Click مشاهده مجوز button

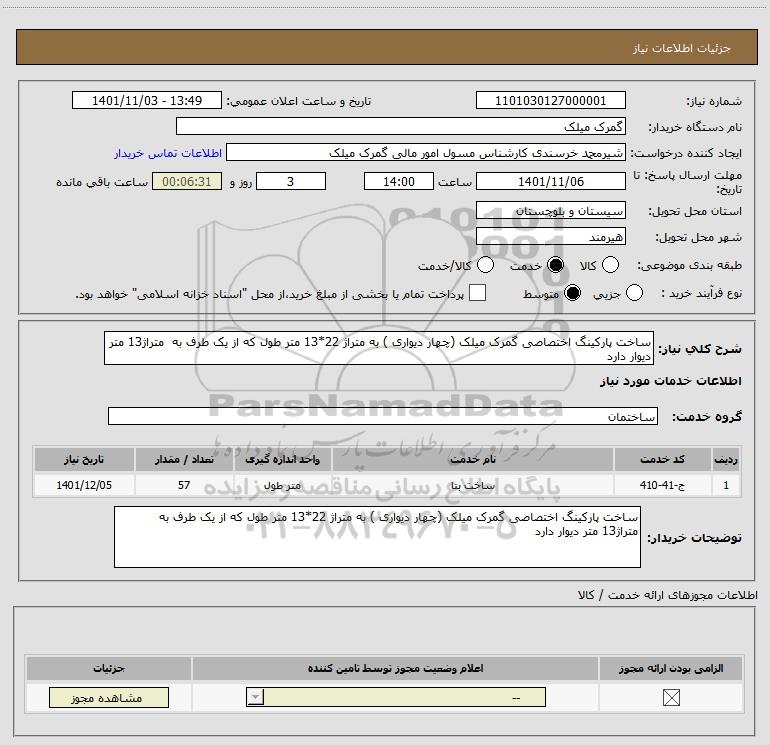pyautogui.click(x=109, y=698)
